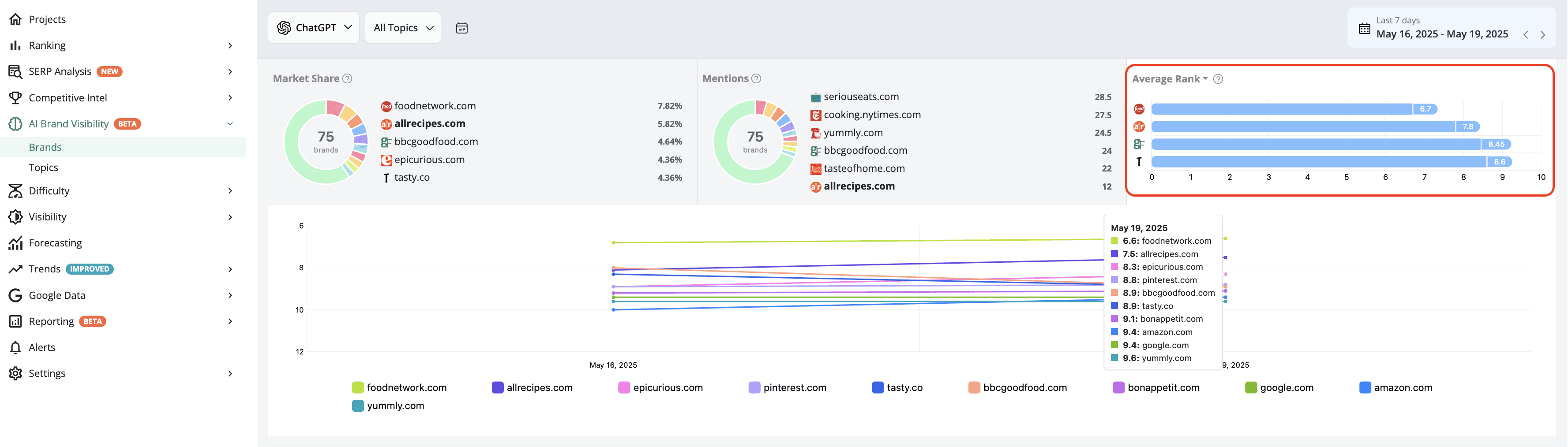
Task: Click the Competitive Intel trophy icon
Action: (x=15, y=98)
